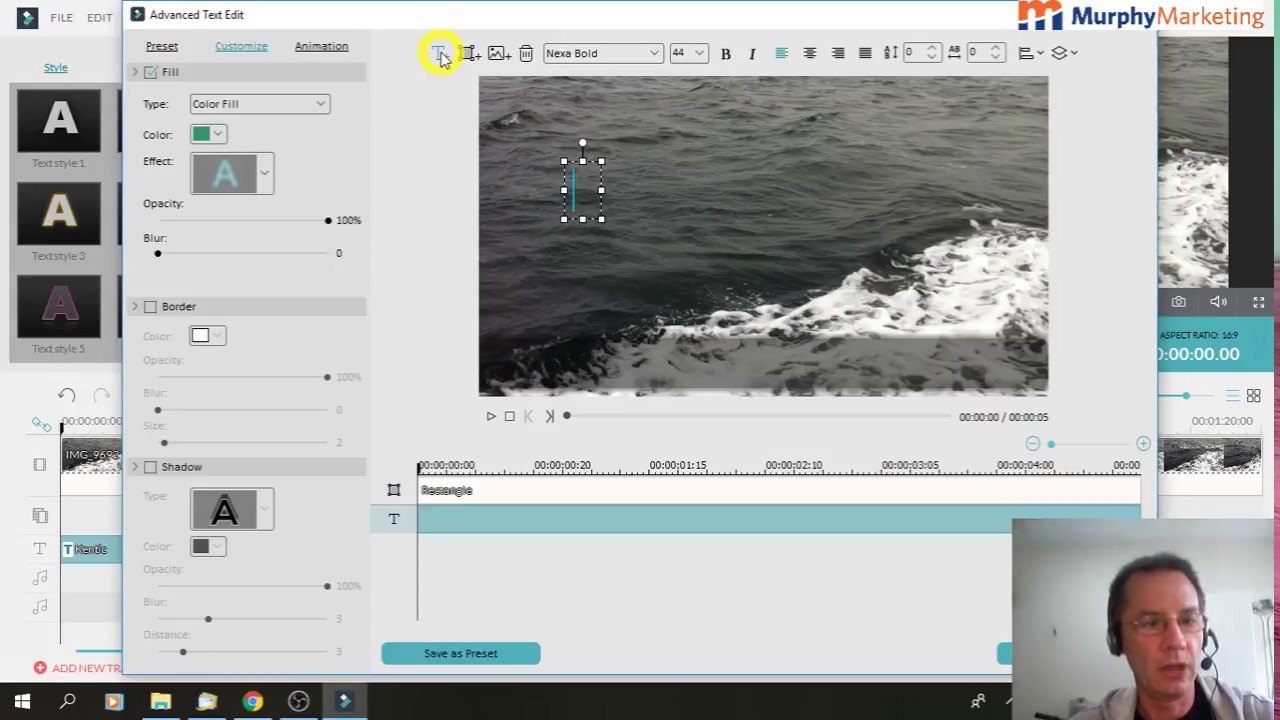This screenshot has width=1280, height=720.
Task: Align text right
Action: click(x=838, y=53)
